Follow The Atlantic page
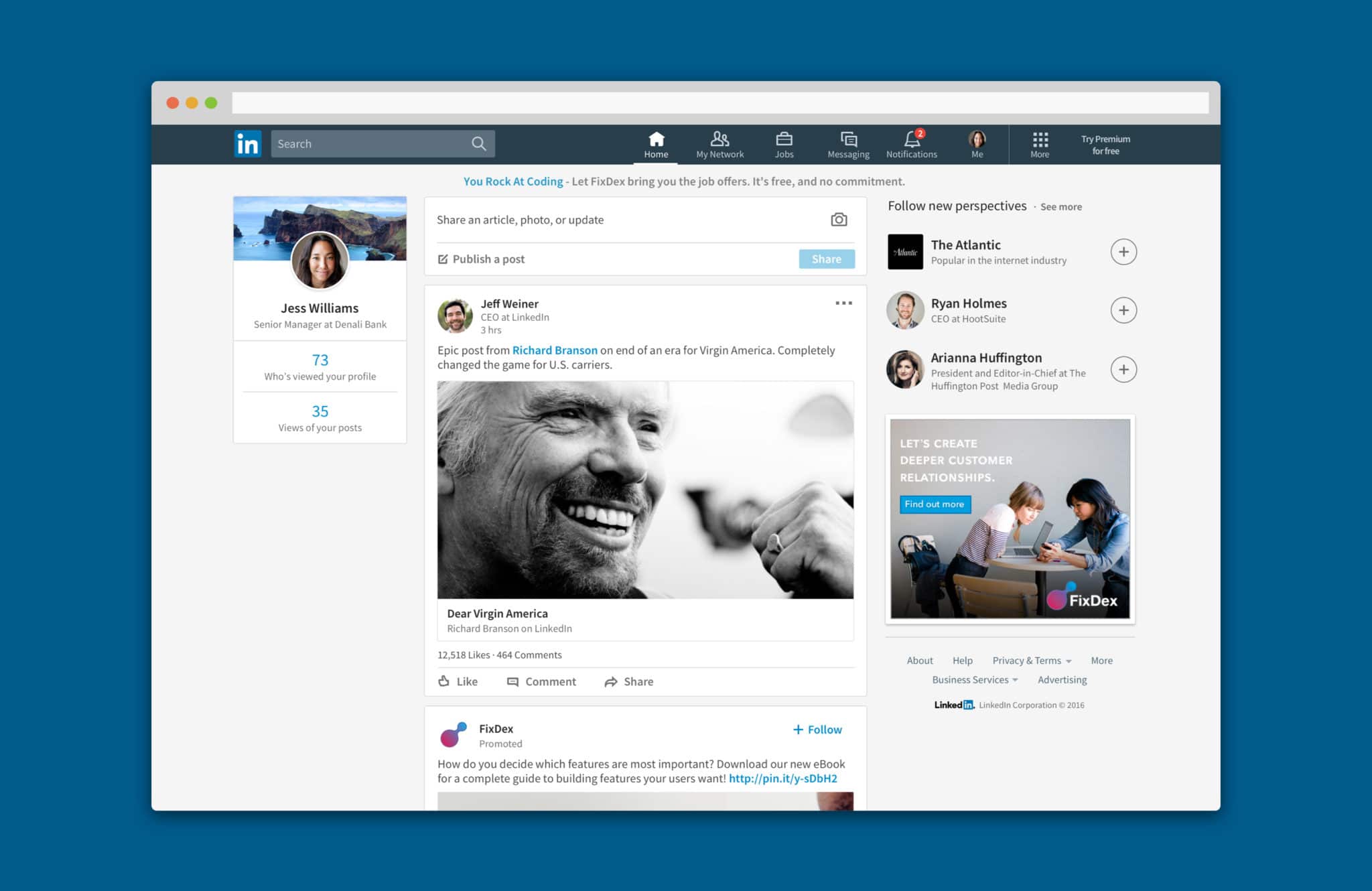Screen dimensions: 1372x891 [x=1123, y=251]
